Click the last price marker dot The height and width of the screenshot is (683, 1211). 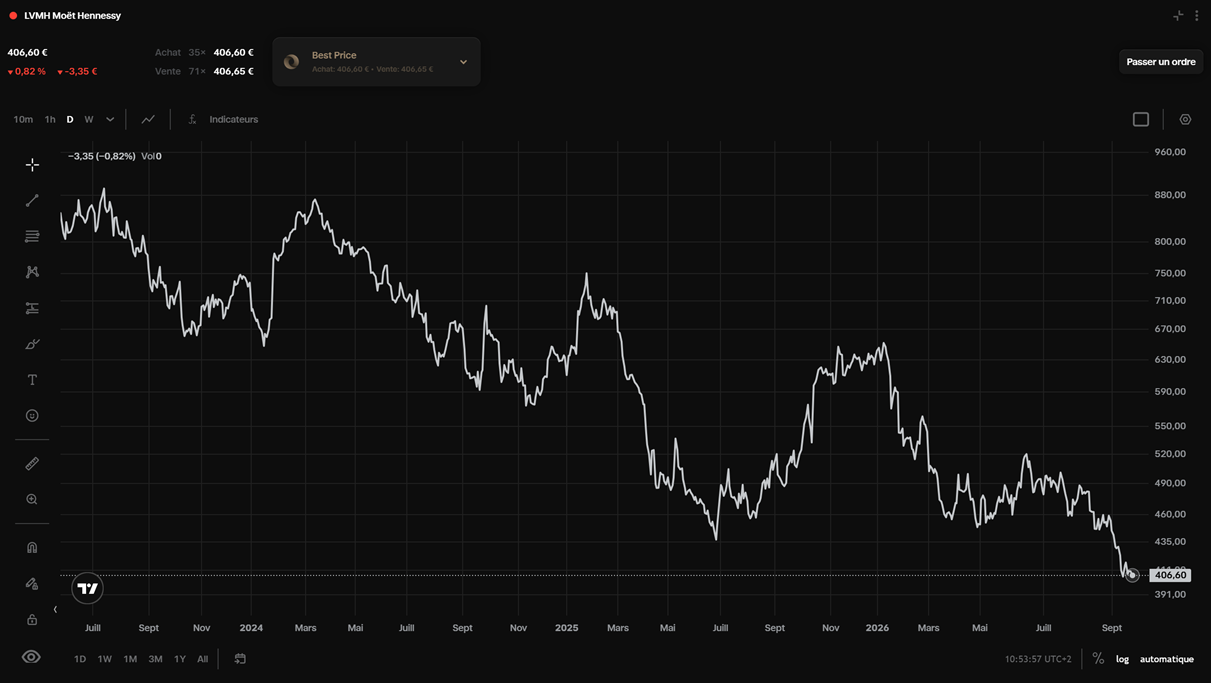[1132, 575]
